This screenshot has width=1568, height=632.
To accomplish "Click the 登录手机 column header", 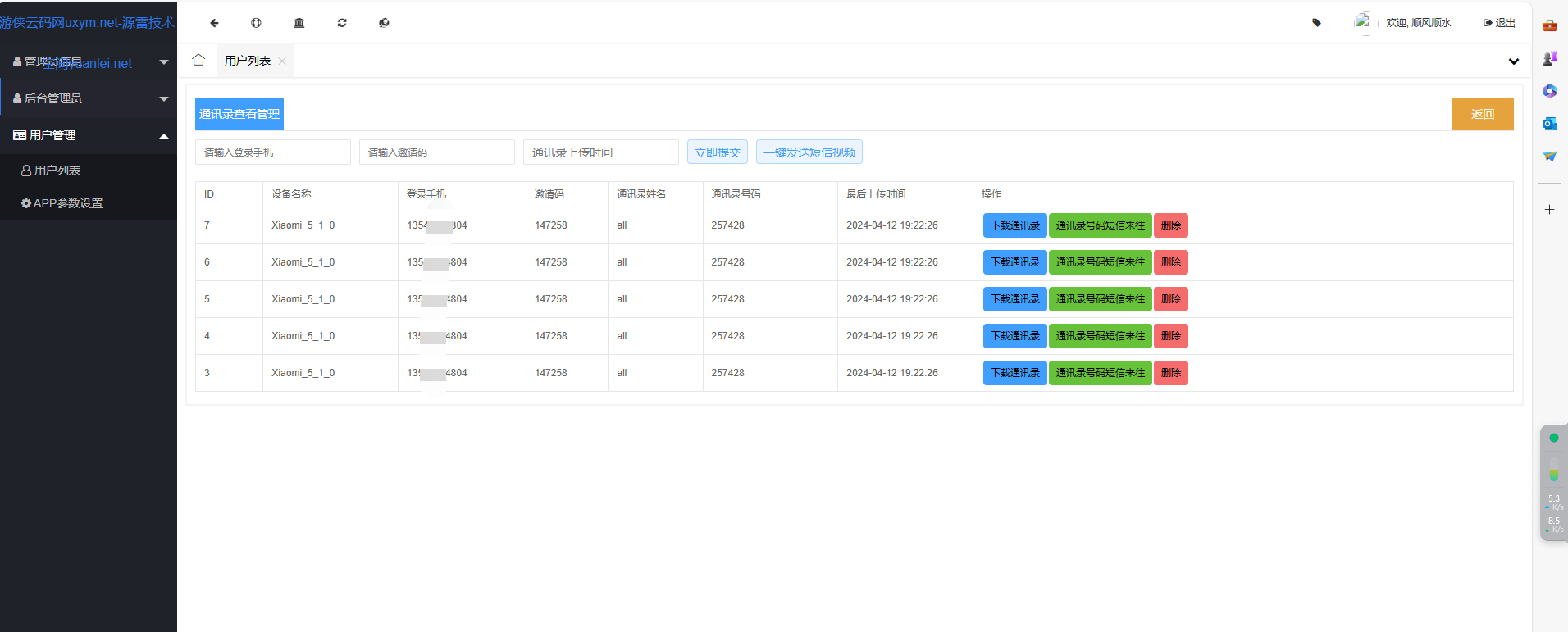I will [426, 194].
